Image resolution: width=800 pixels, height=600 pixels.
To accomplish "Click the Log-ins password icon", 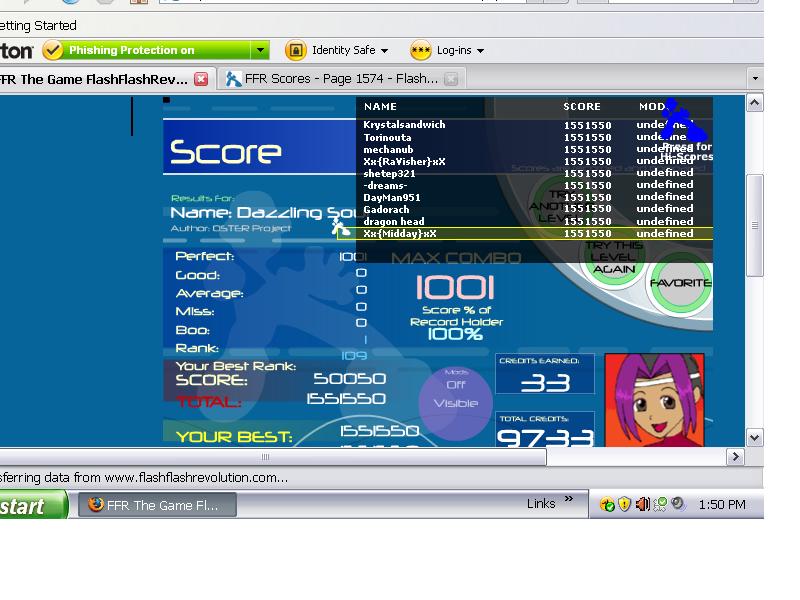I will [x=420, y=50].
